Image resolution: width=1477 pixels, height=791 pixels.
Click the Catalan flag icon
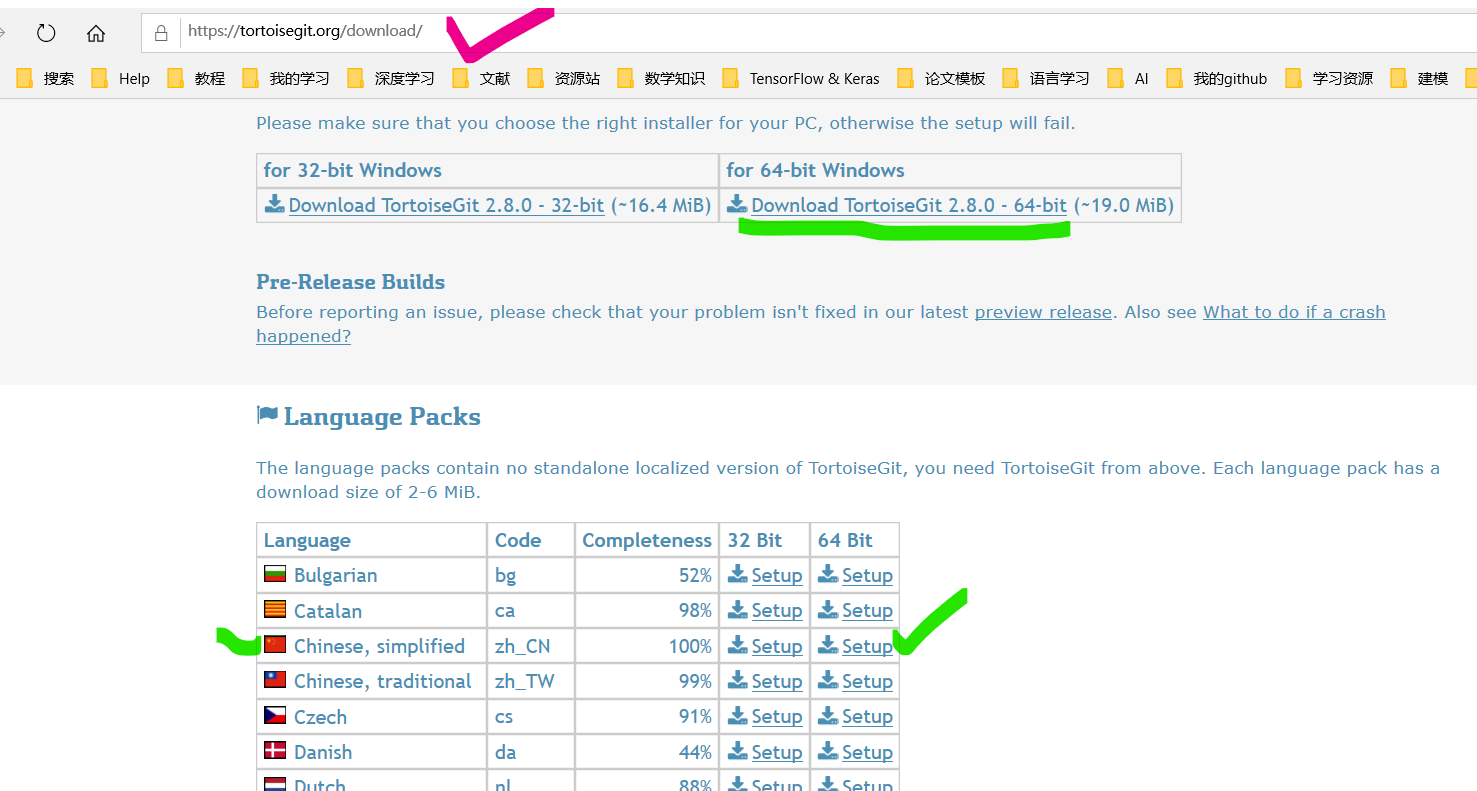coord(275,609)
